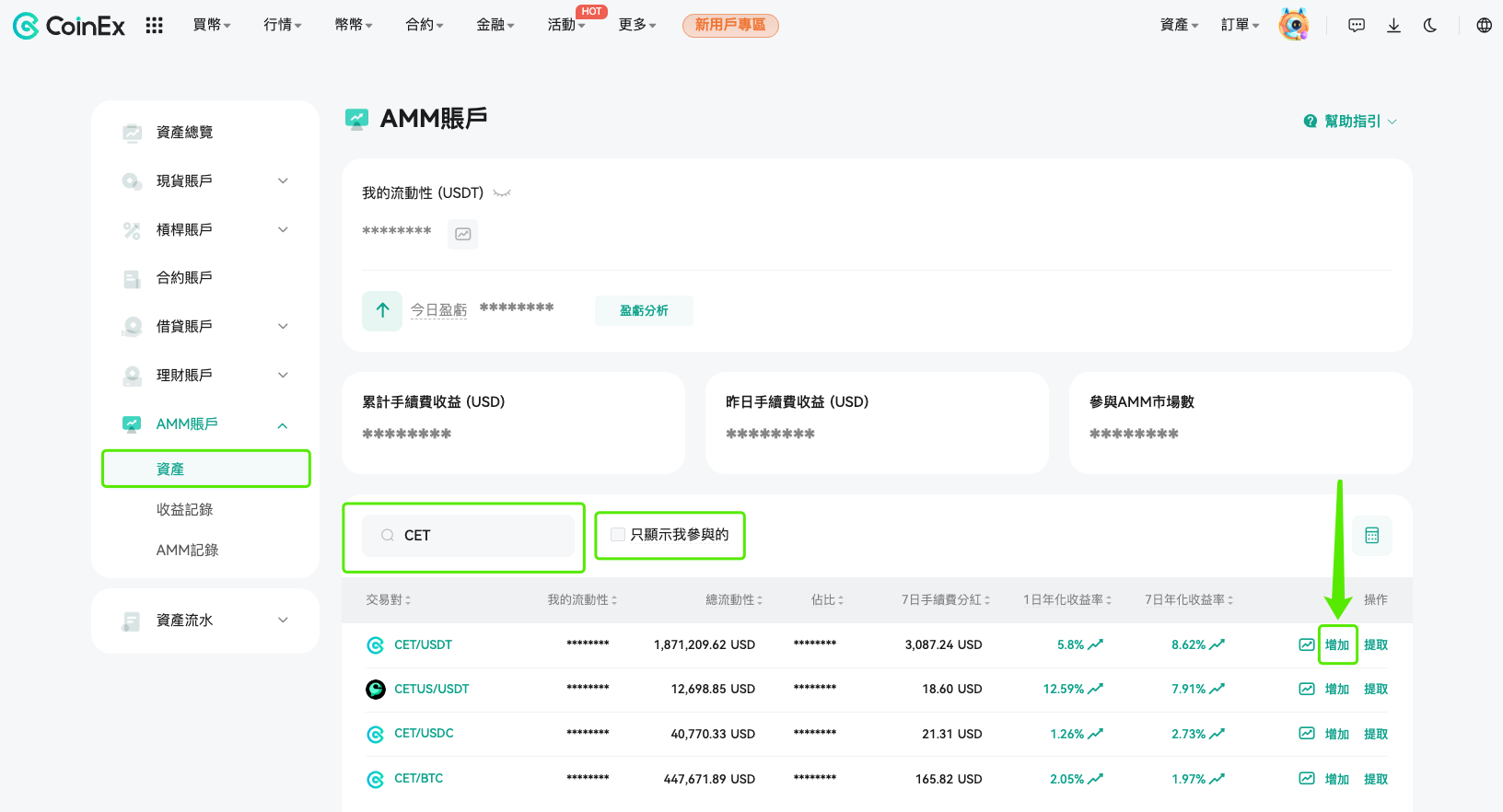Open liquidity chart icon below 我的流動性
This screenshot has height=812, width=1503.
[463, 234]
